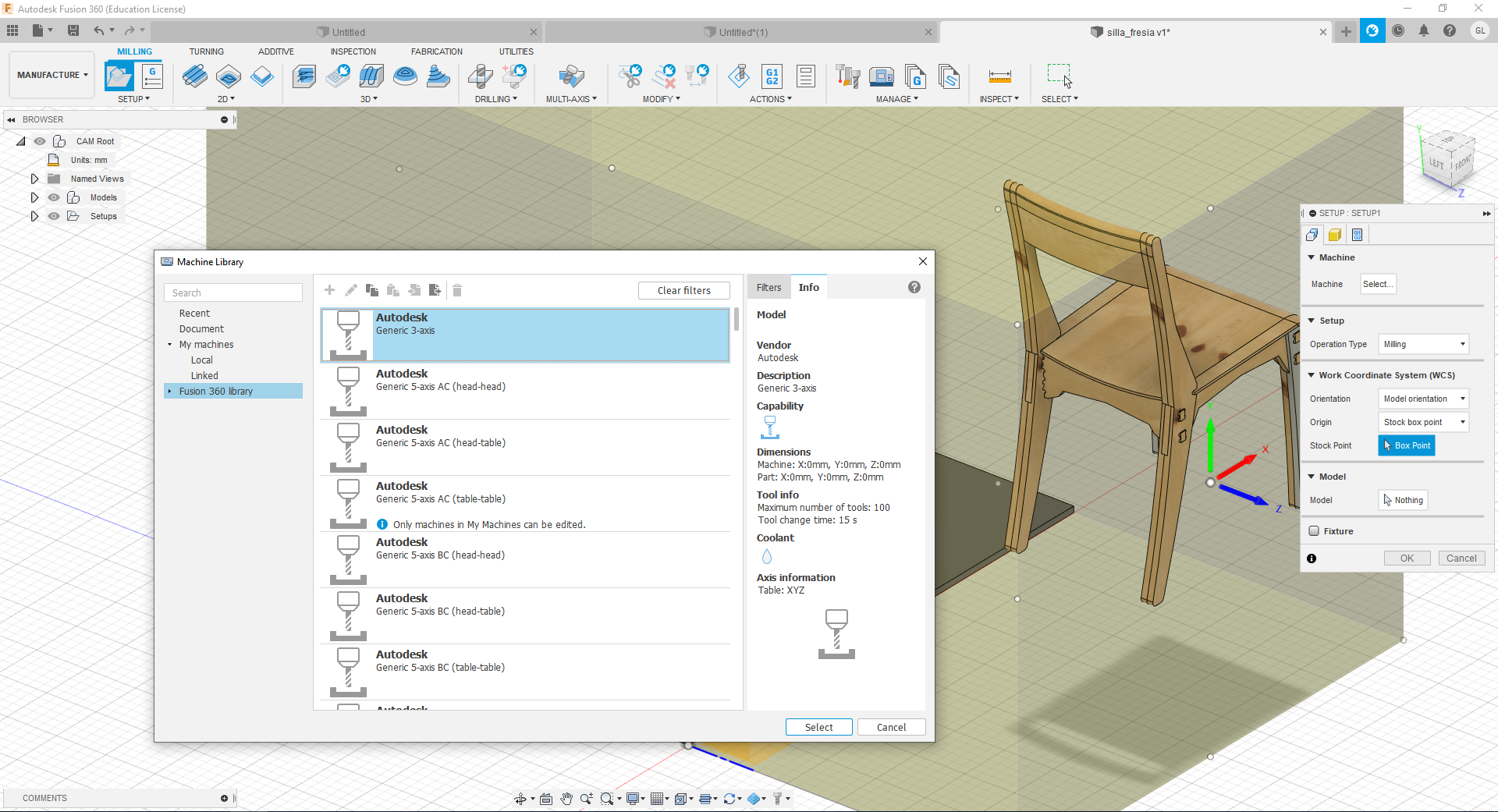Select the Face milling icon
This screenshot has width=1498, height=812.
[x=262, y=76]
